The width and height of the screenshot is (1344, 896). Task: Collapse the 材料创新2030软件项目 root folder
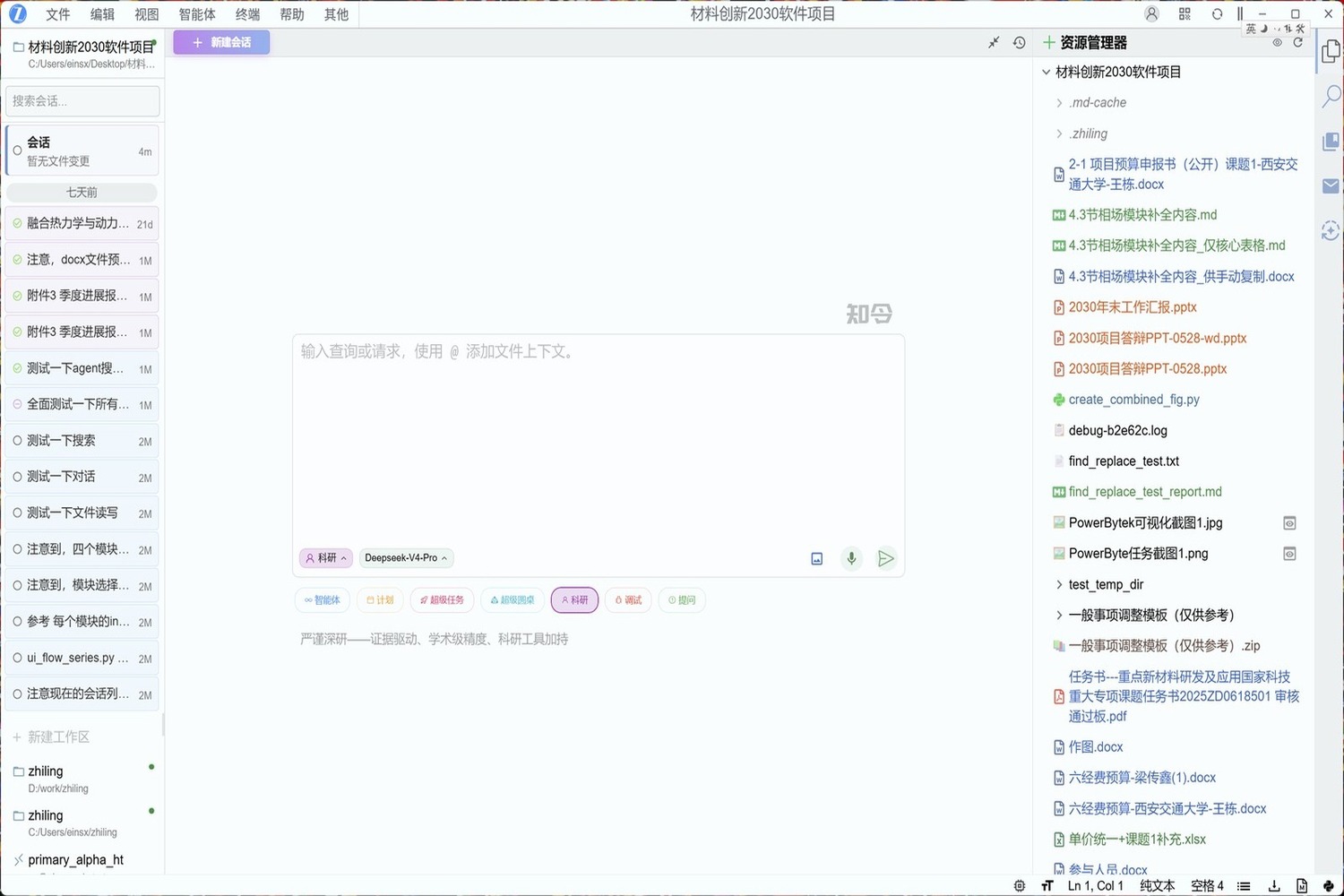point(1046,72)
